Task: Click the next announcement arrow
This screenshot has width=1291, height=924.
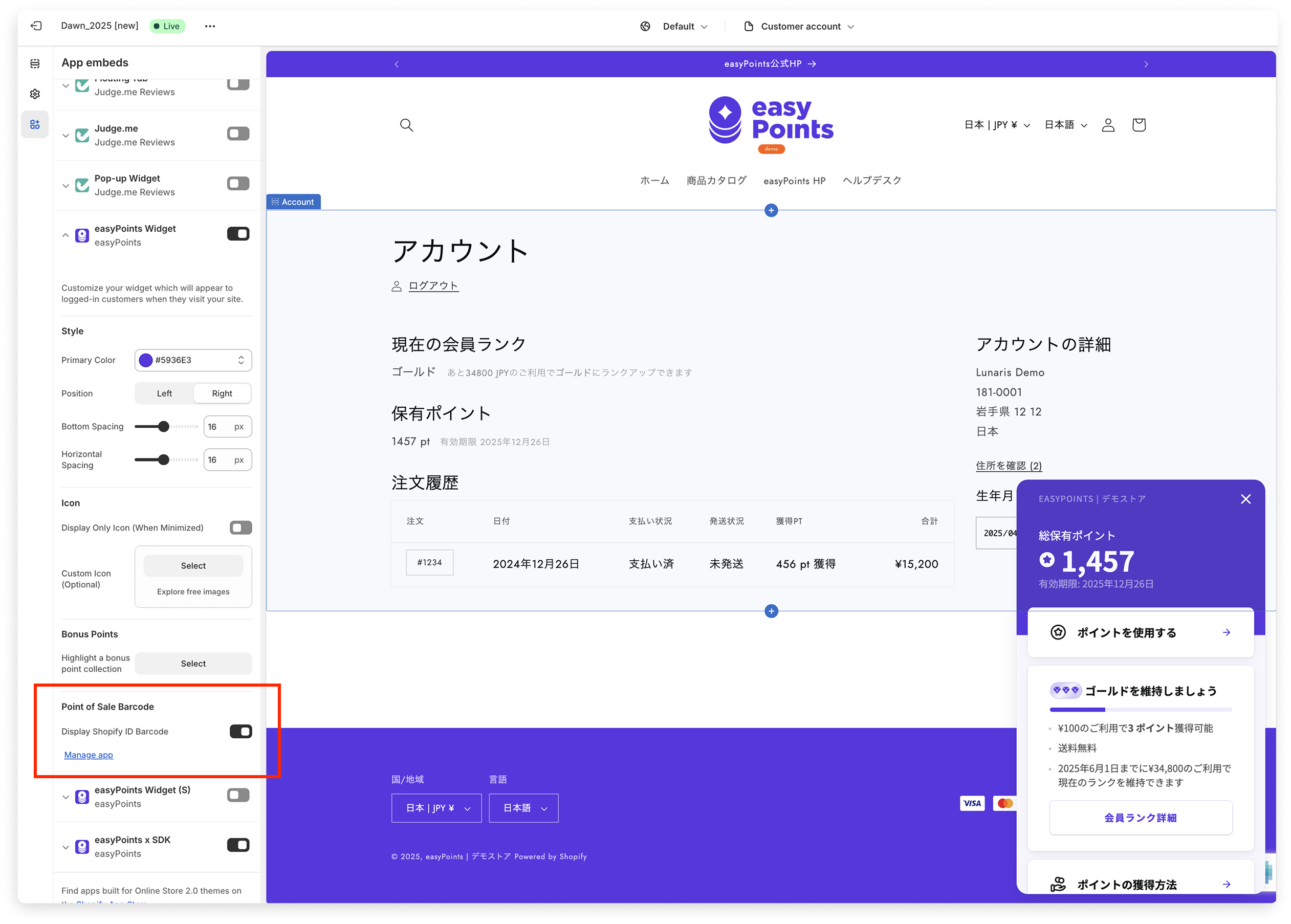Action: click(x=1146, y=64)
